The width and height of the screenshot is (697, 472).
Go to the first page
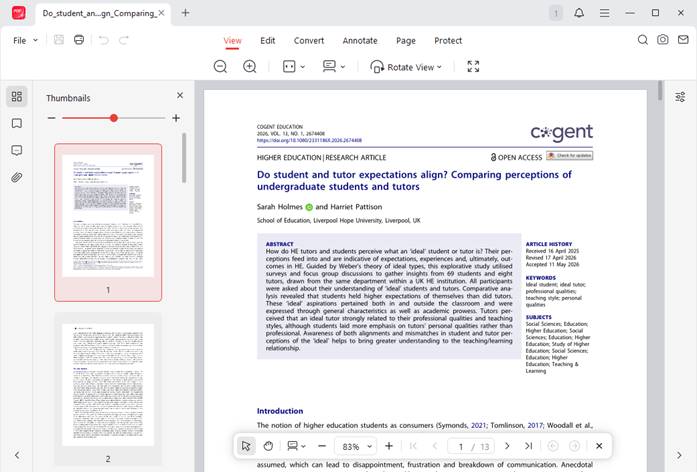click(413, 446)
